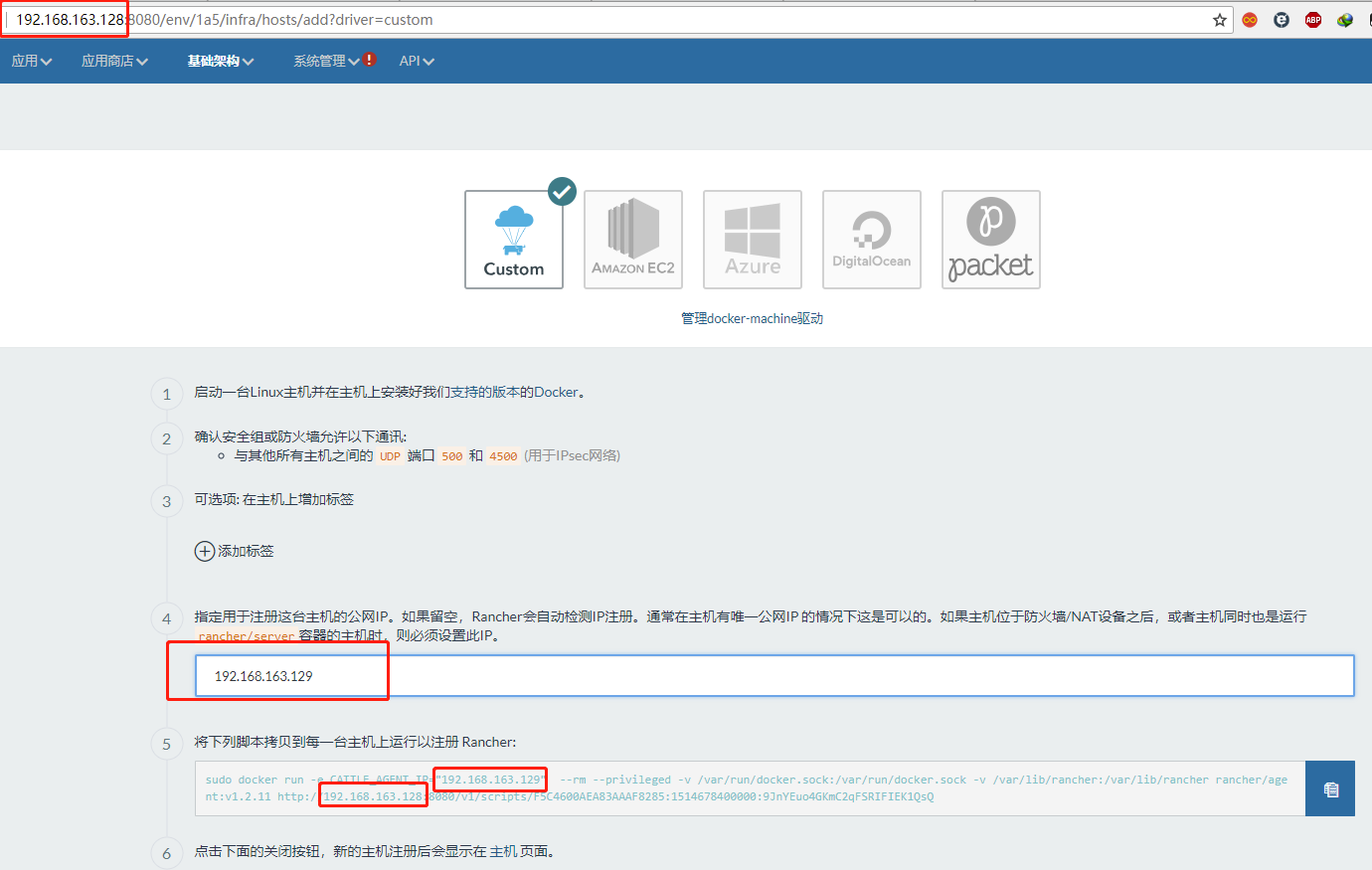
Task: Select the Custom host driver tile
Action: (514, 240)
